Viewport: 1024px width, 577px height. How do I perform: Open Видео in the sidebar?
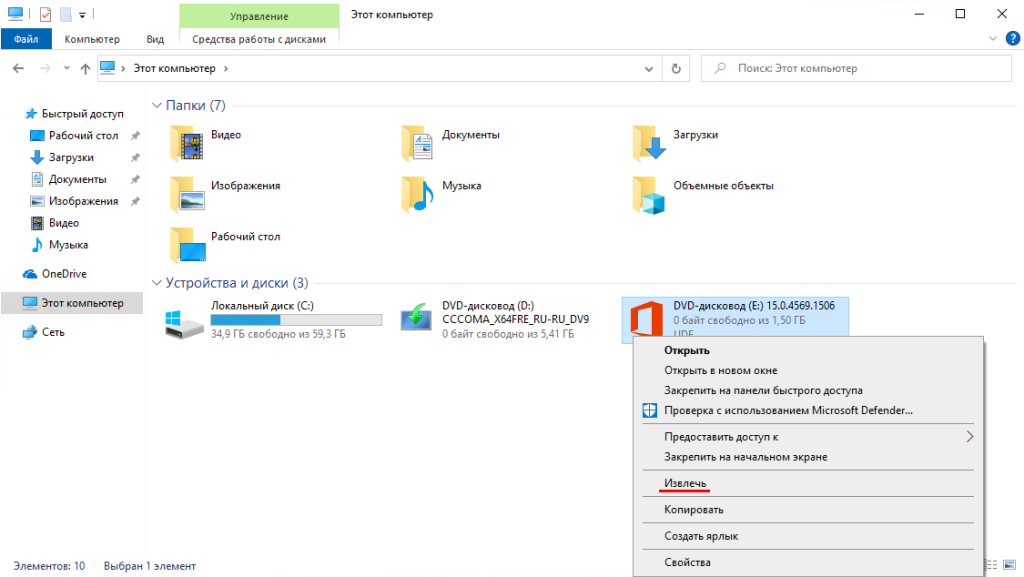click(64, 223)
